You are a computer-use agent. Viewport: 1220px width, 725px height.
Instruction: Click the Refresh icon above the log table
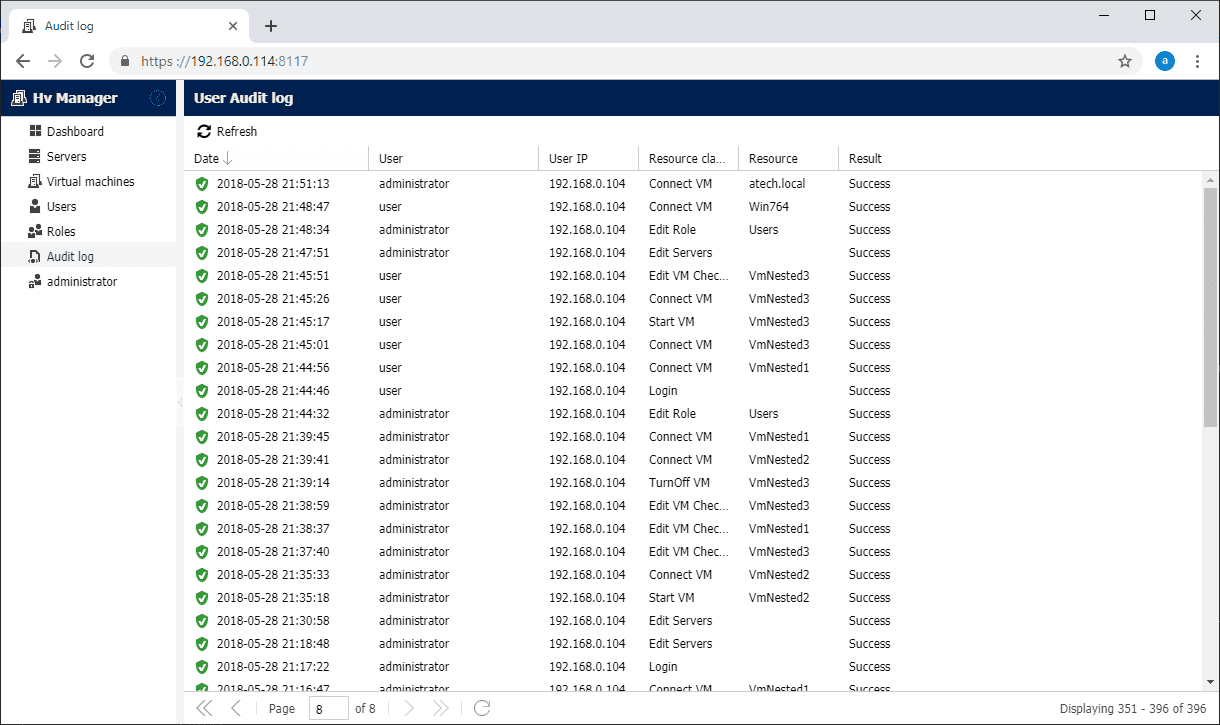204,132
